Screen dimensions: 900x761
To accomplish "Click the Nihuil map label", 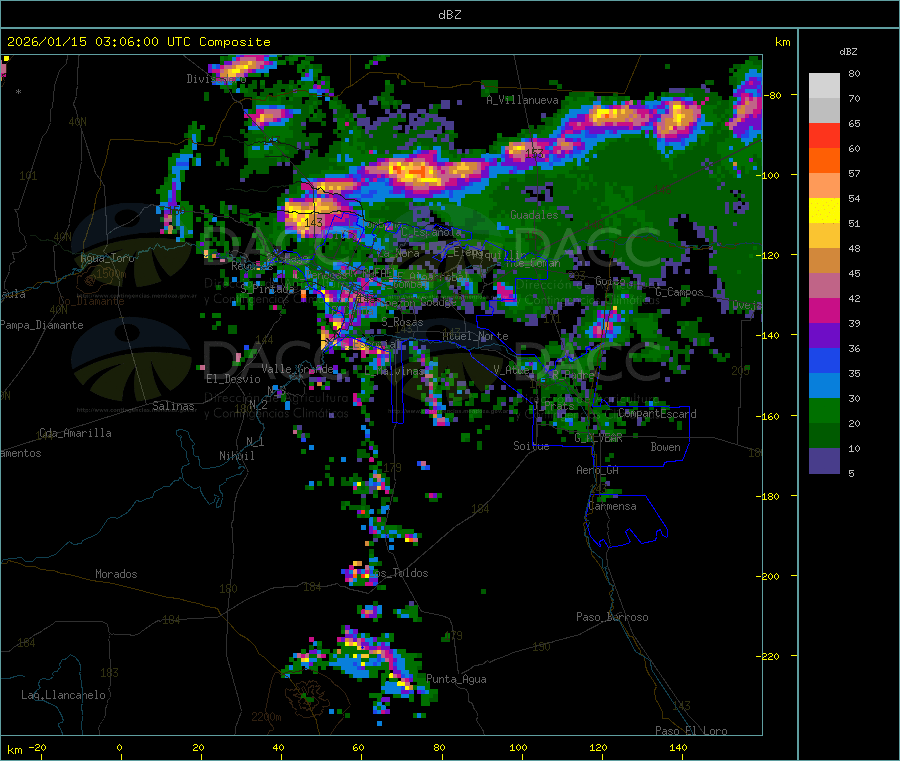I will click(x=236, y=456).
